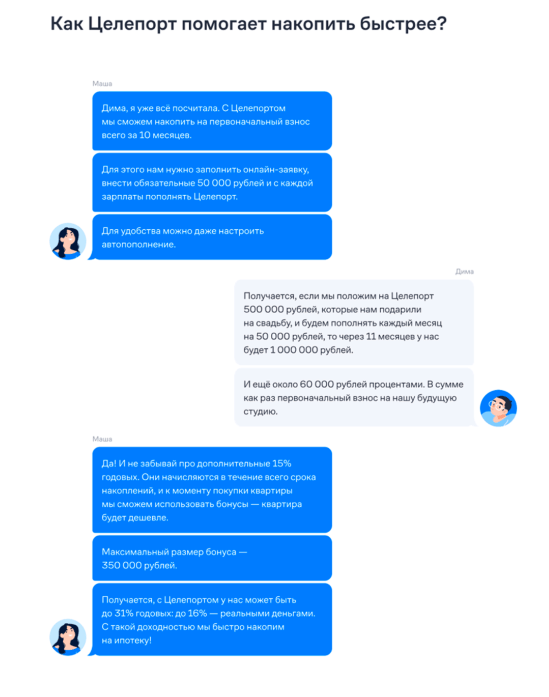Click the message about дополнительные 15% годовых

click(x=212, y=490)
